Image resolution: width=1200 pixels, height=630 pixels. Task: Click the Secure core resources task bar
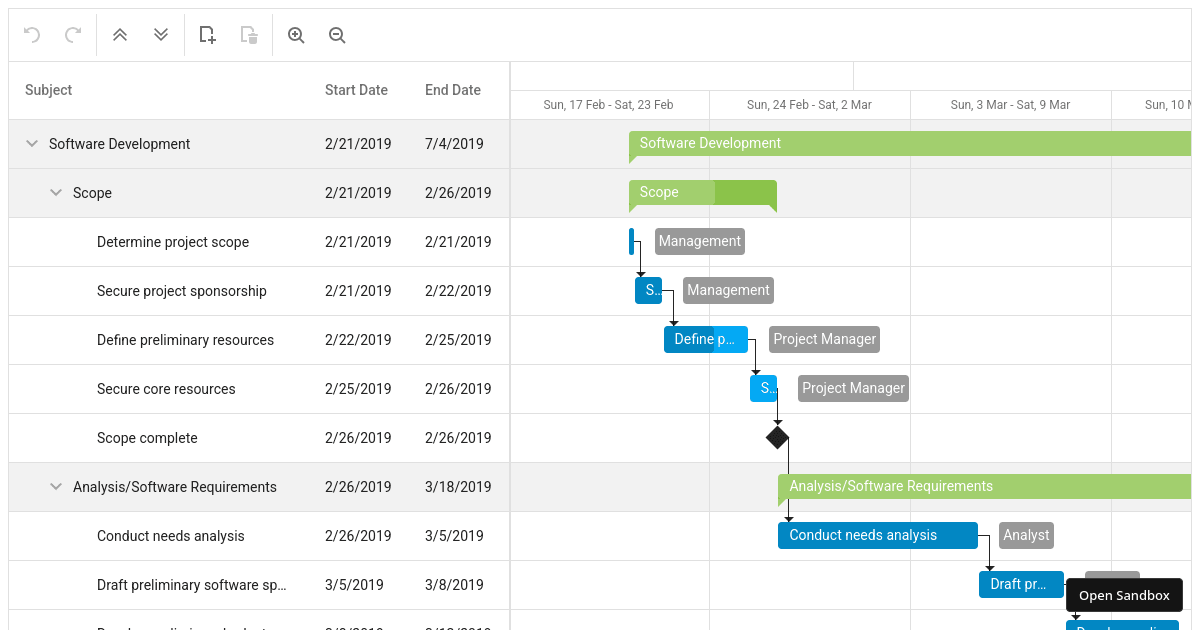pos(764,388)
